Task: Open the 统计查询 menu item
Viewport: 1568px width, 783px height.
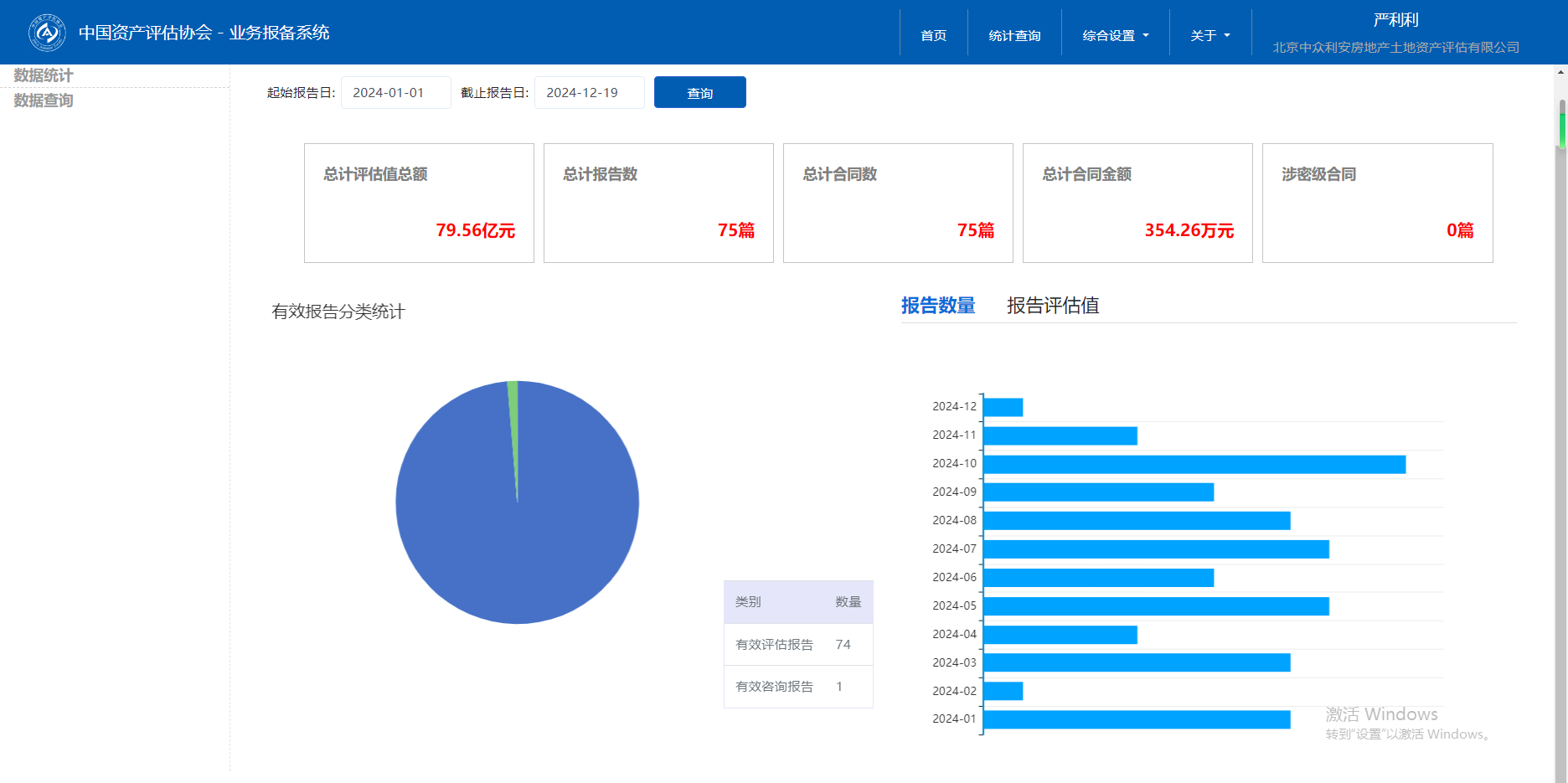Action: [x=1014, y=35]
